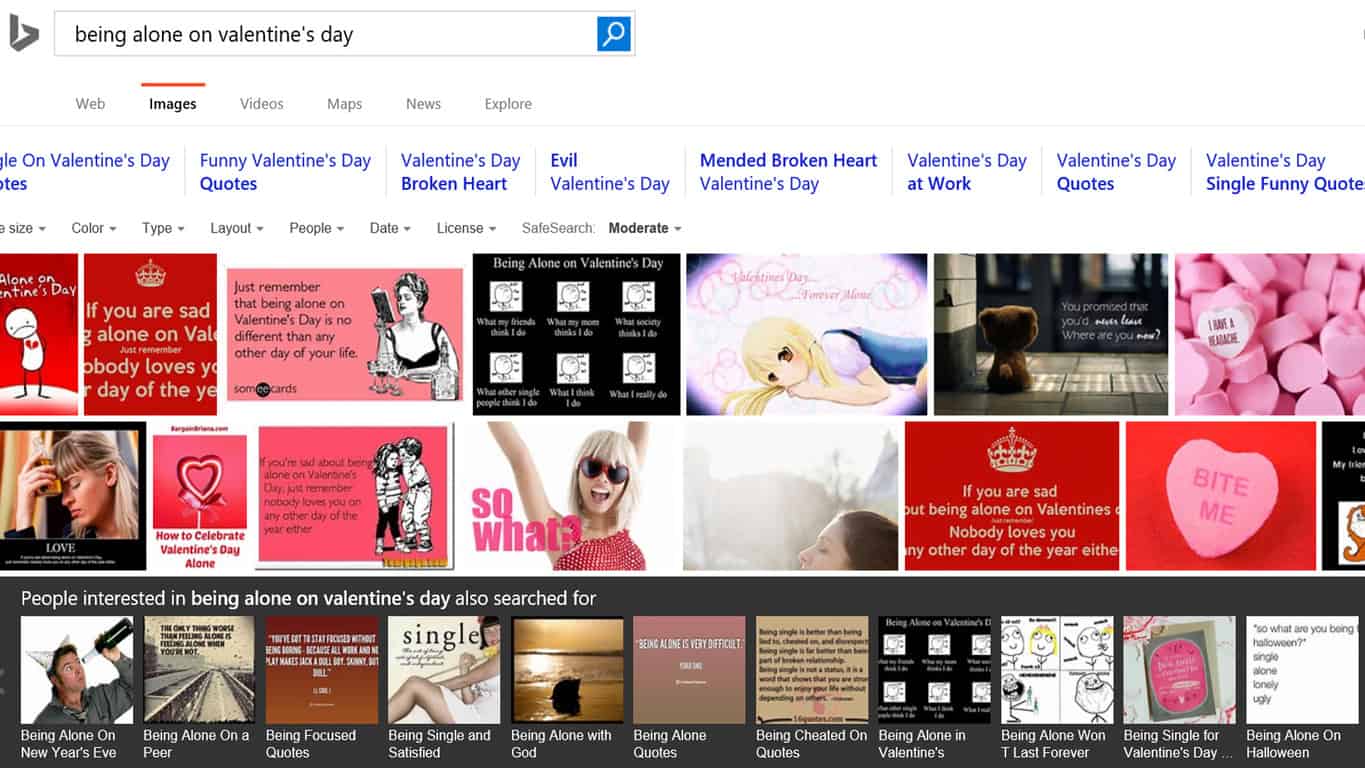This screenshot has height=768, width=1365.
Task: Select Being Alone On New Year's Eve thumbnail
Action: click(x=77, y=670)
